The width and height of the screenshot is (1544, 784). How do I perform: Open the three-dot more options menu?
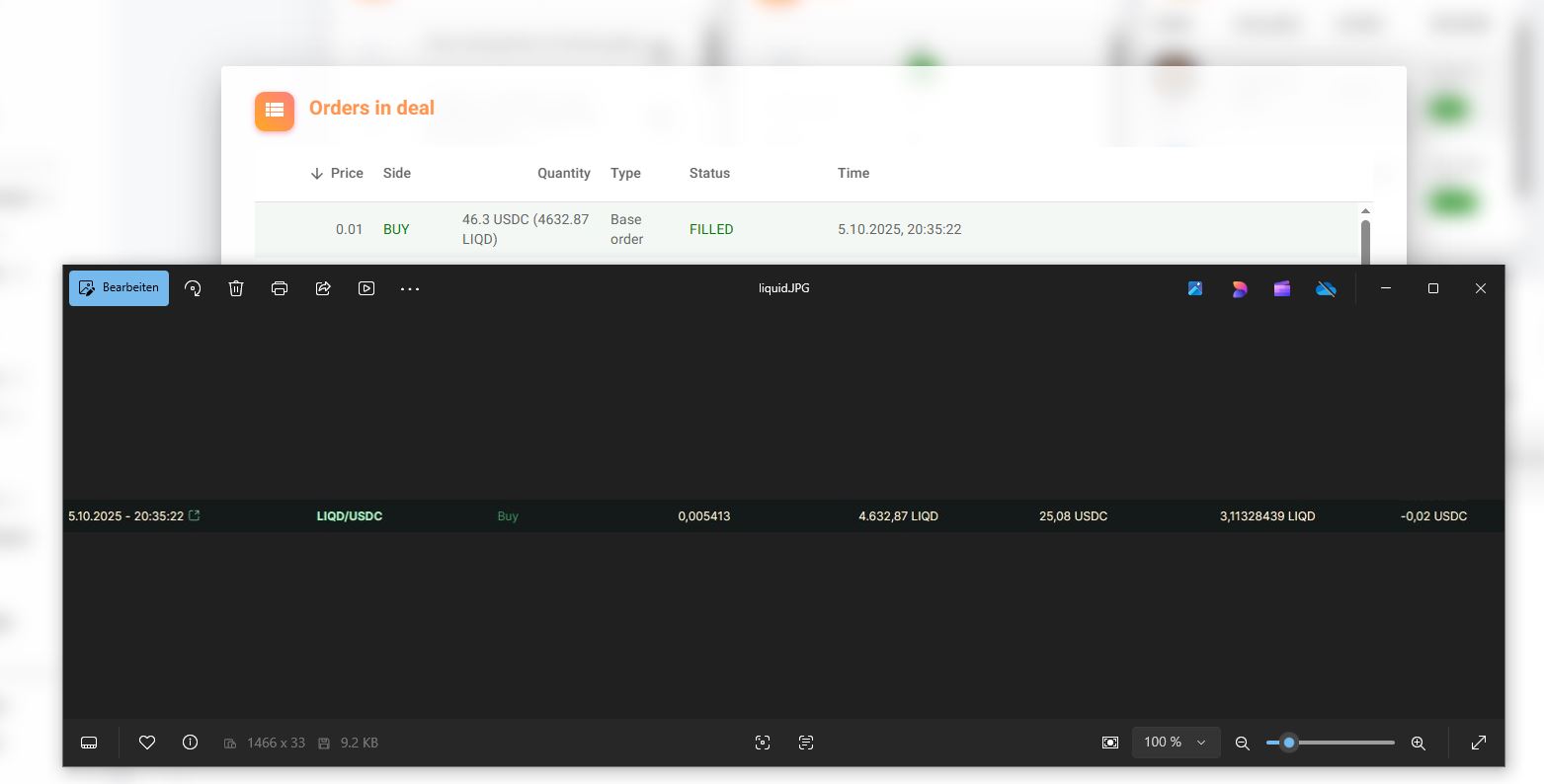click(x=410, y=289)
